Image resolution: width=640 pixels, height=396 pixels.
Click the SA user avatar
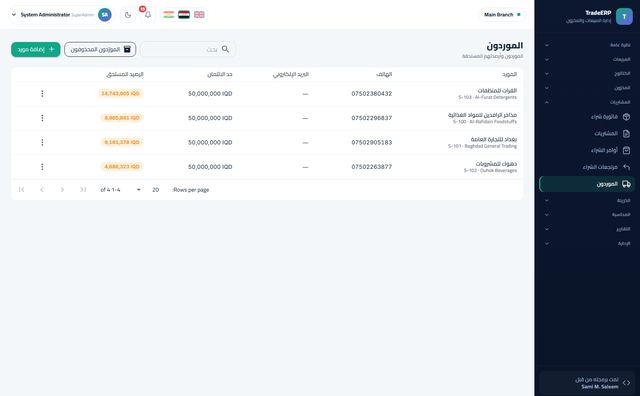click(105, 15)
